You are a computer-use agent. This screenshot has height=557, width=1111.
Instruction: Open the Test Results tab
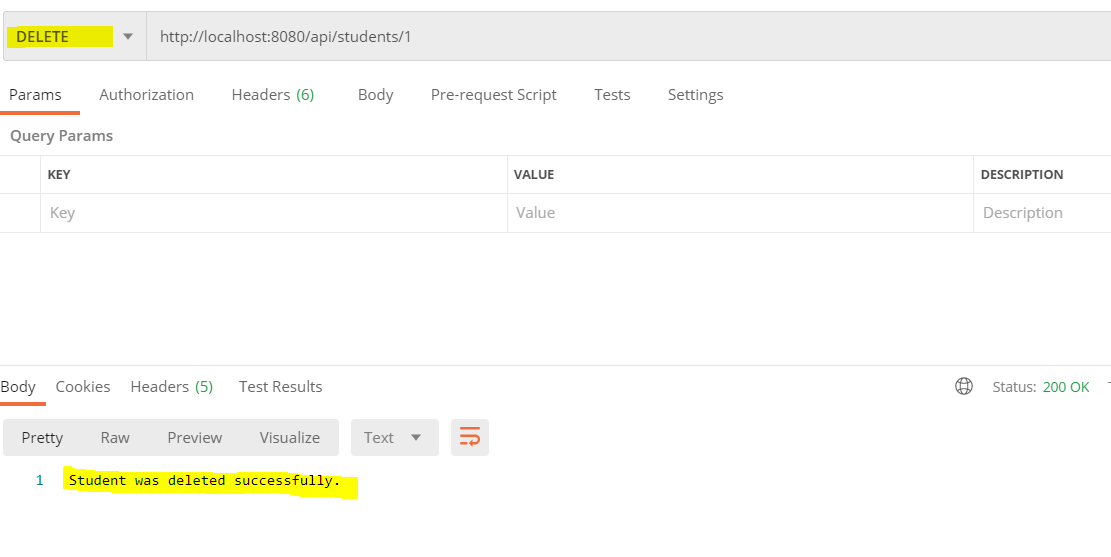coord(280,386)
